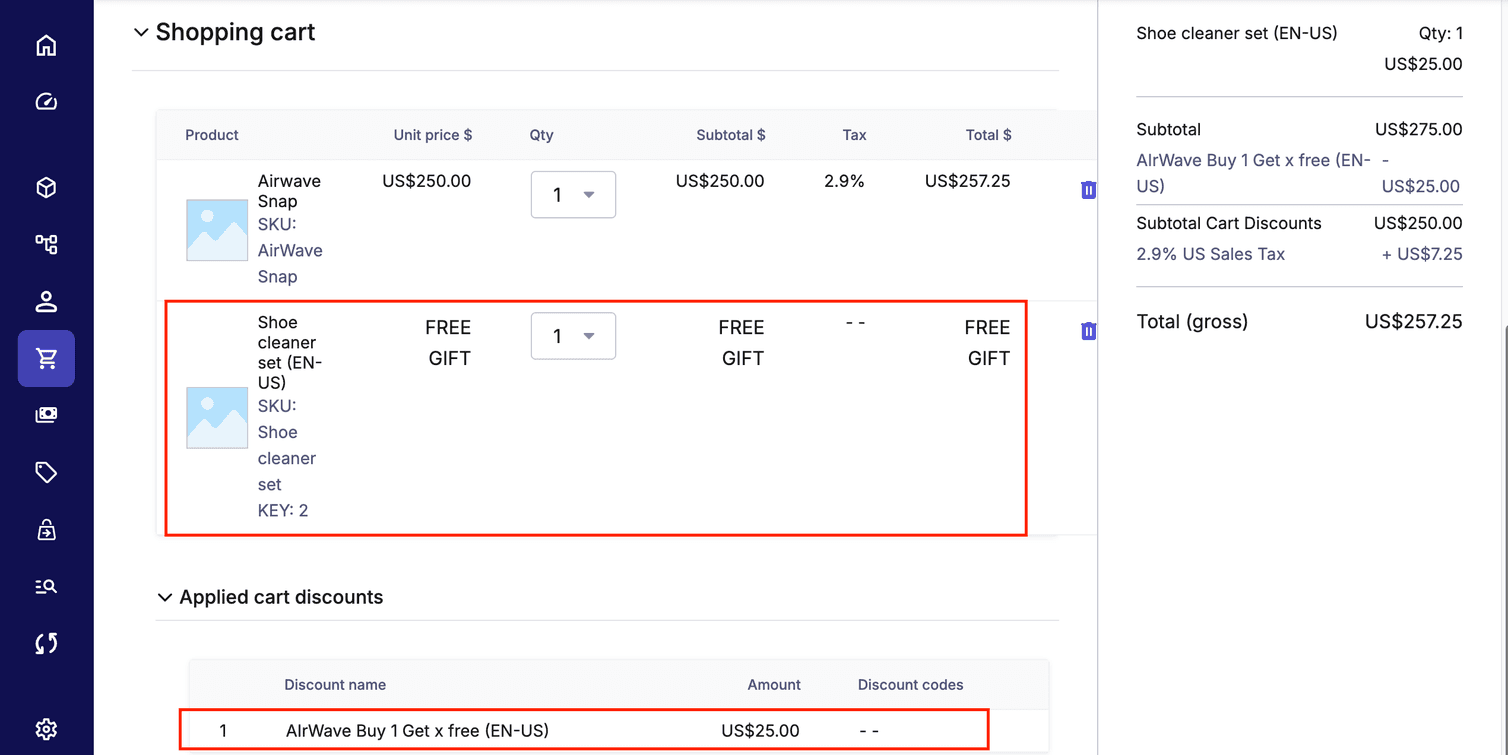This screenshot has width=1508, height=755.
Task: Click the Shoe cleaner set product thumbnail
Action: [217, 417]
